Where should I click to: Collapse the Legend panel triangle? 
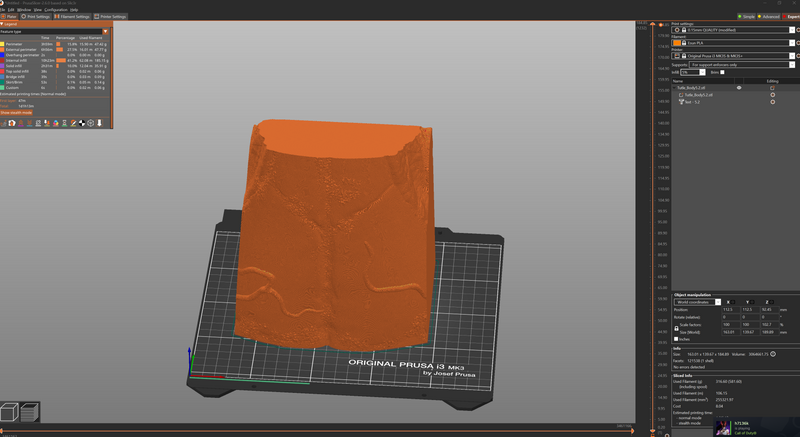tap(2, 24)
